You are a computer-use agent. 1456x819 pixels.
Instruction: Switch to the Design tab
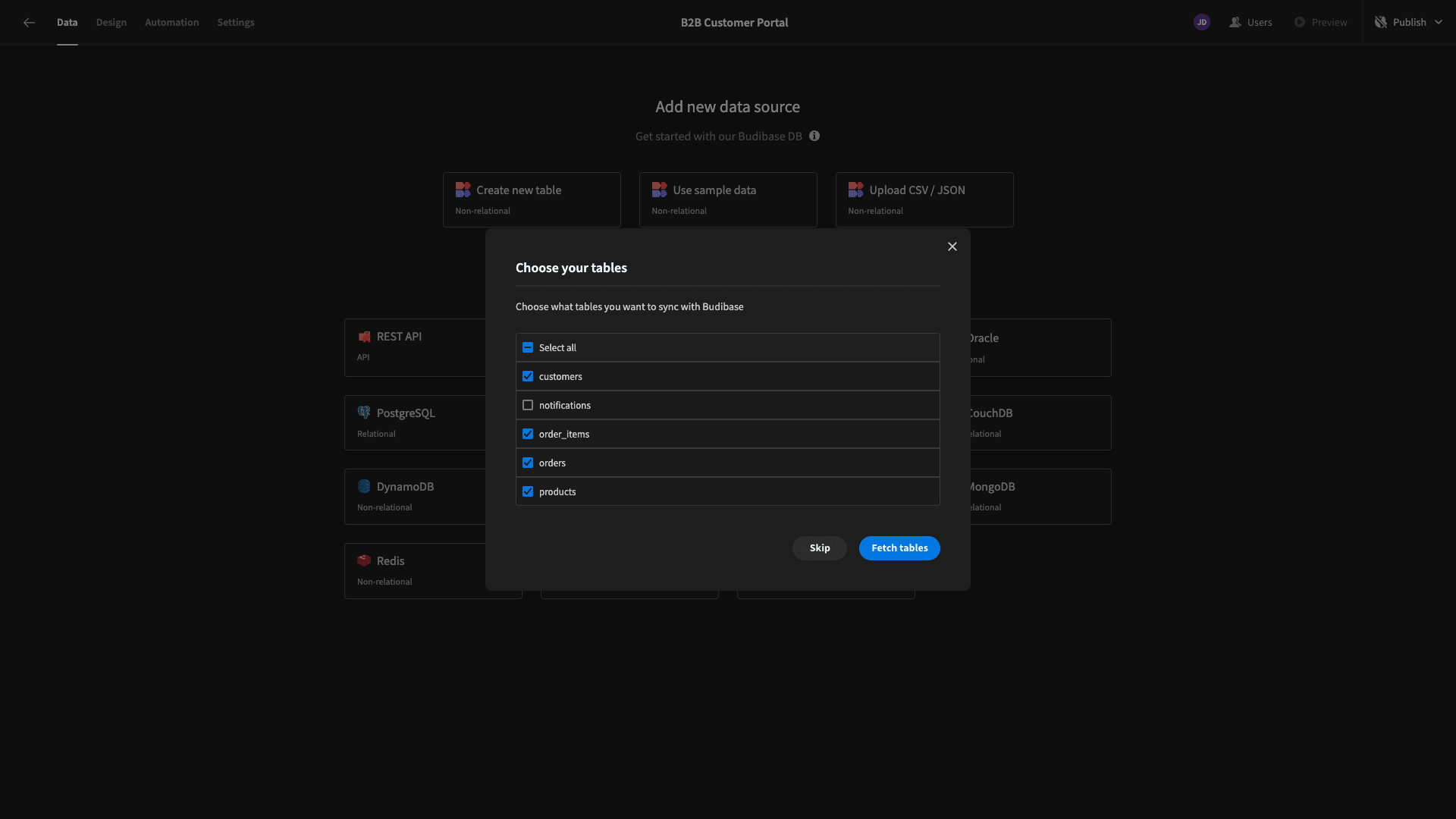(x=111, y=23)
